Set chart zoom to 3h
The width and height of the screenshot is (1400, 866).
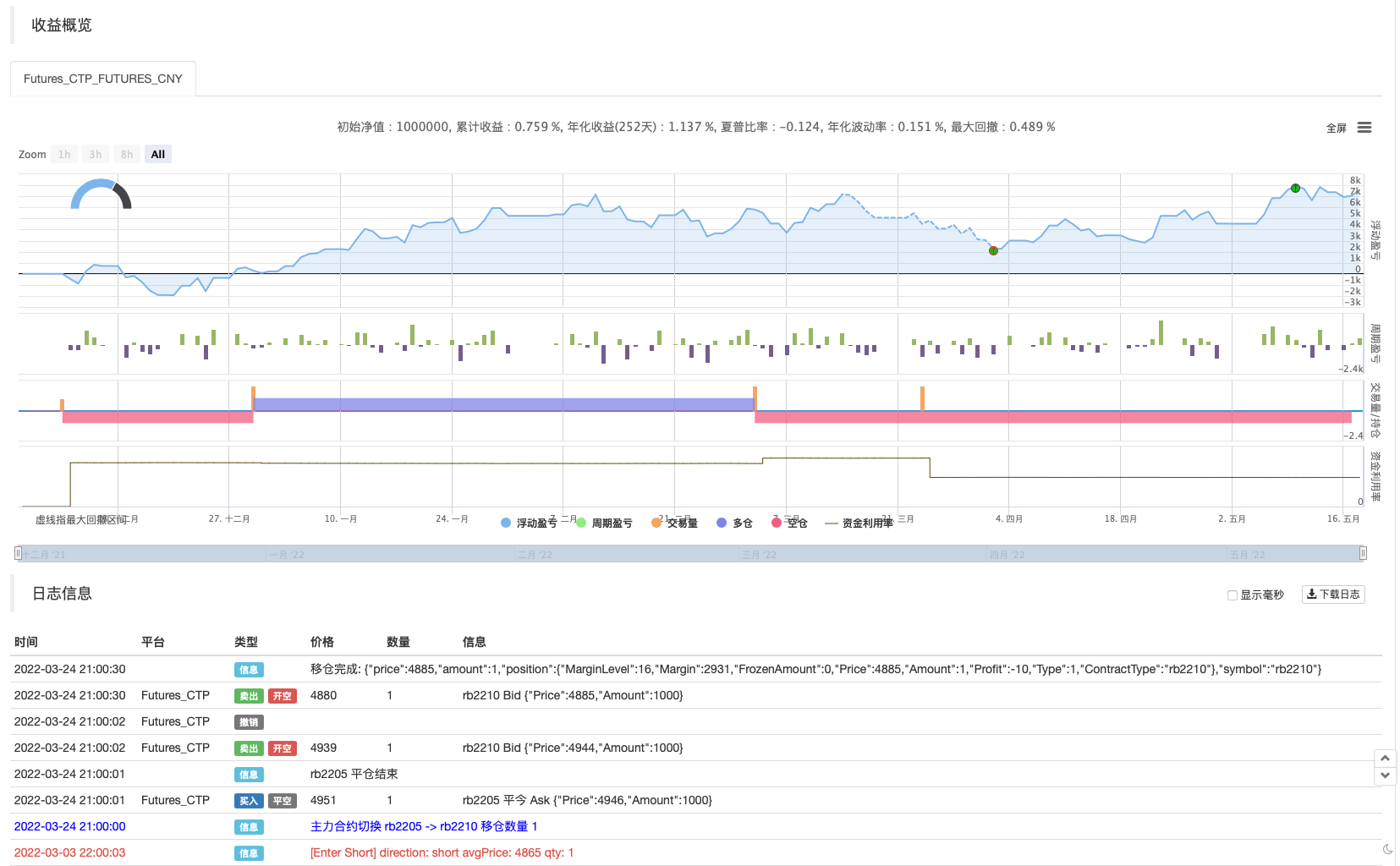coord(96,154)
